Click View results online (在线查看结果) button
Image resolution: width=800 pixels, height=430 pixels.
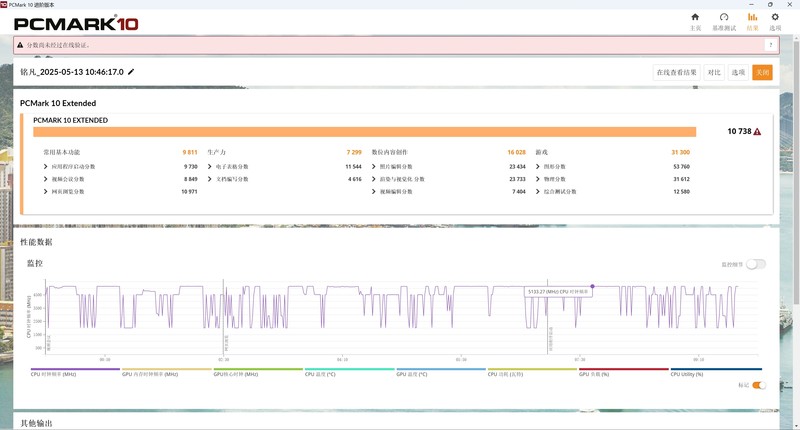pyautogui.click(x=676, y=72)
